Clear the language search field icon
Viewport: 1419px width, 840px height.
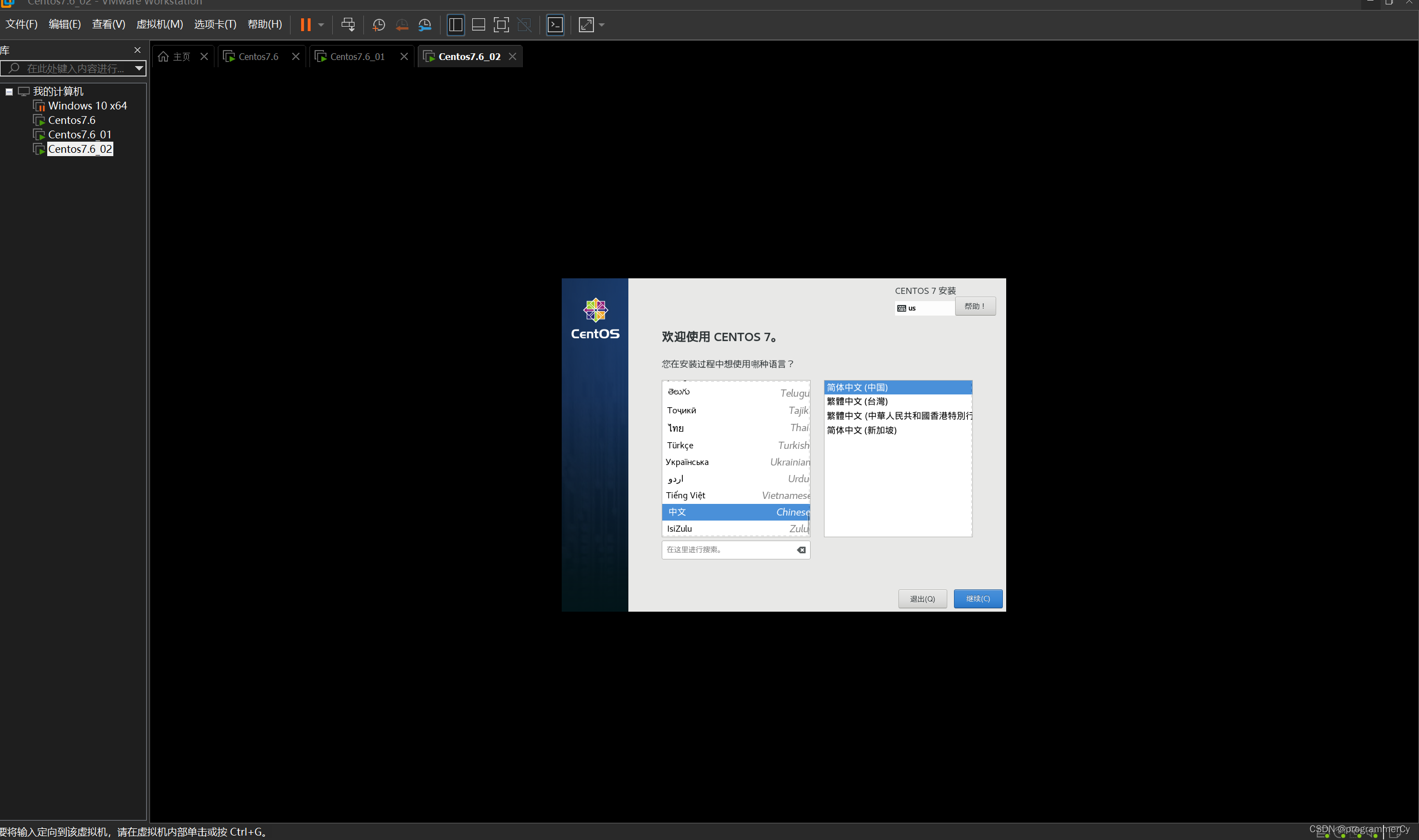[x=801, y=549]
